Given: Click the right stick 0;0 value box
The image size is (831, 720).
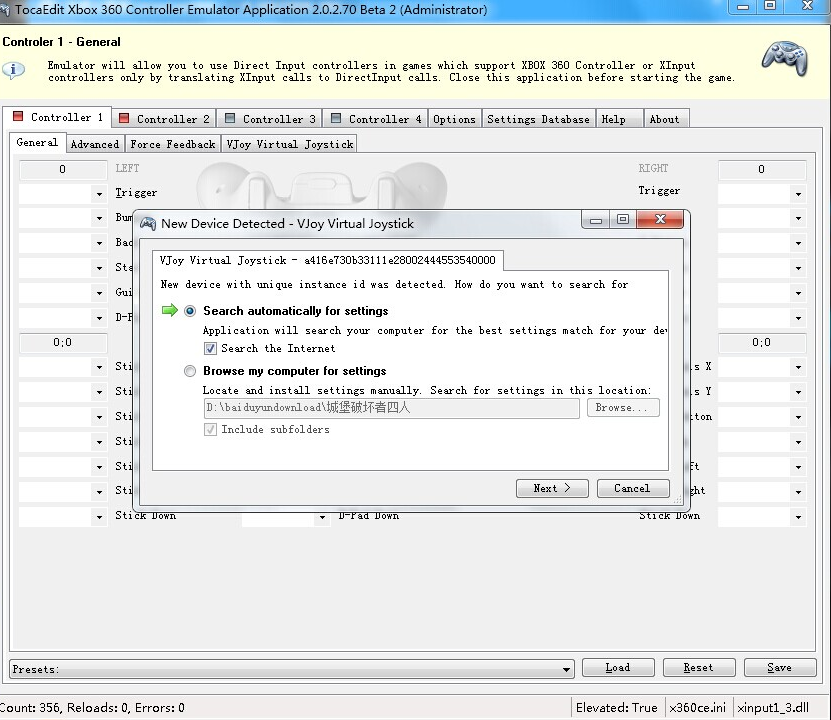Looking at the screenshot, I should pyautogui.click(x=762, y=343).
